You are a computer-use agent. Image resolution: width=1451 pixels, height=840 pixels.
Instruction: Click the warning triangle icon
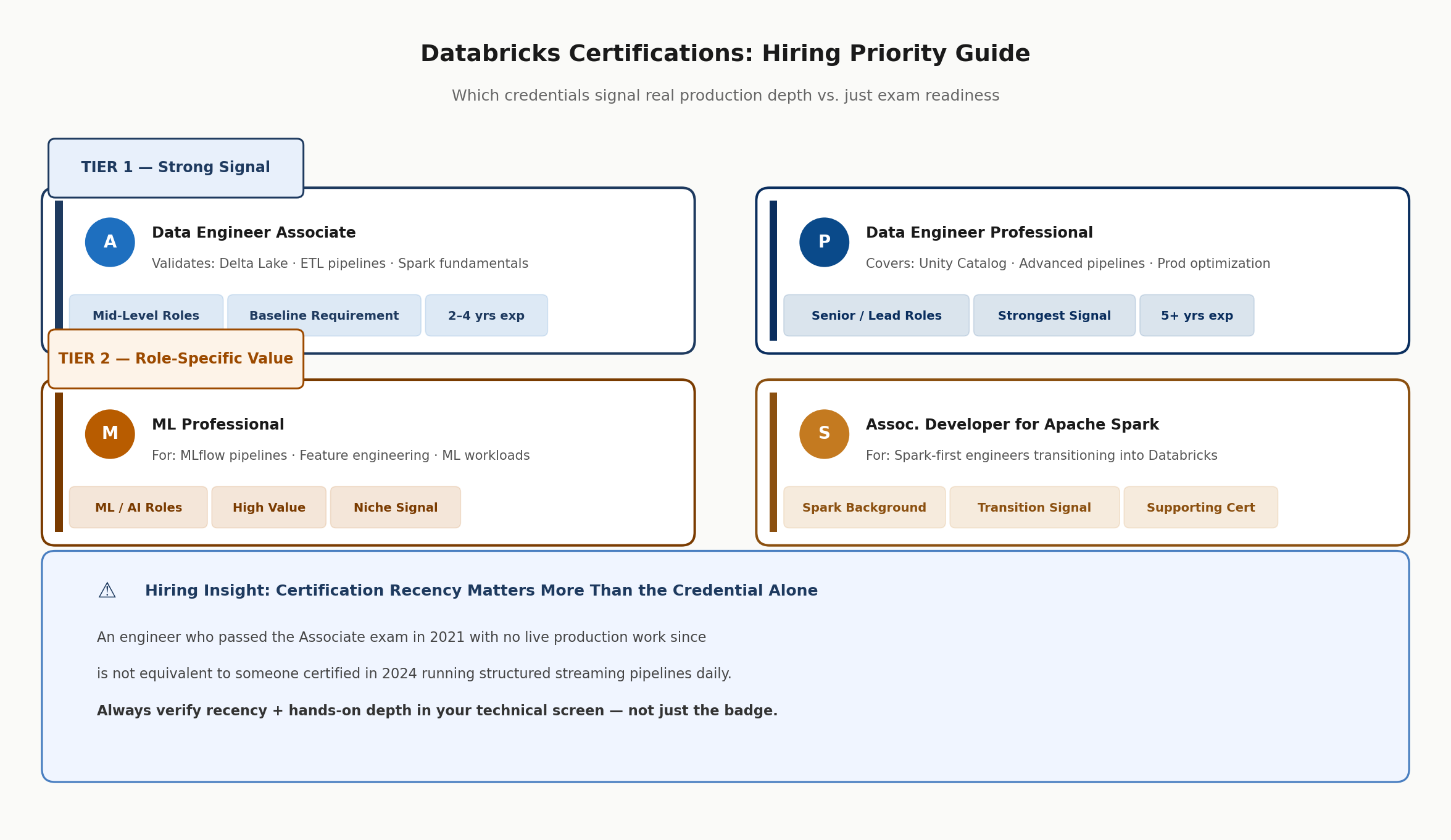click(x=107, y=591)
